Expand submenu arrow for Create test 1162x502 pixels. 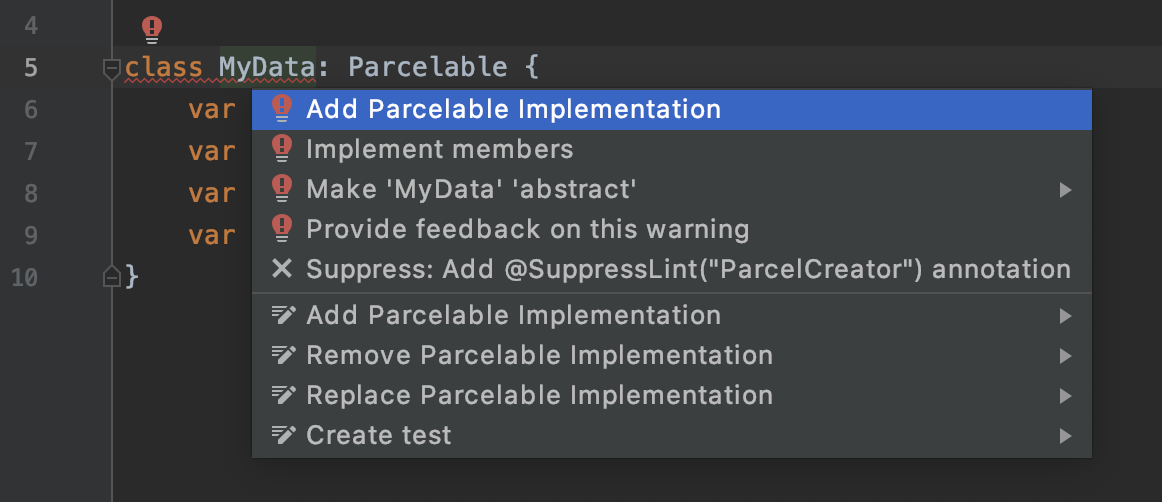click(x=1065, y=435)
